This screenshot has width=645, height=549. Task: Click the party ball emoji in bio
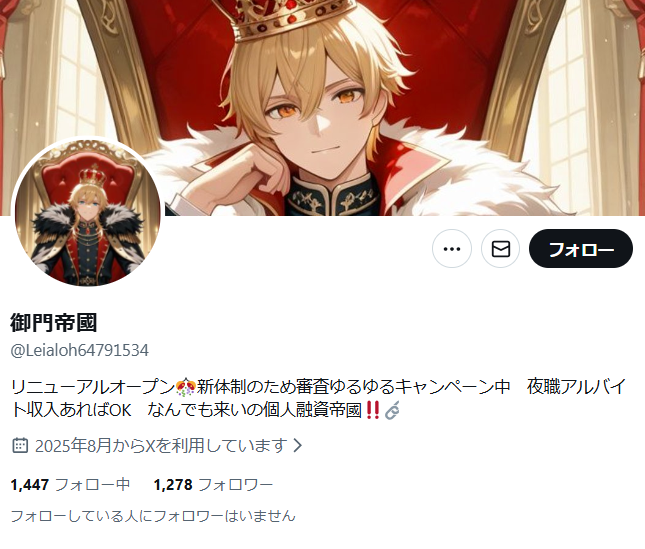[186, 387]
